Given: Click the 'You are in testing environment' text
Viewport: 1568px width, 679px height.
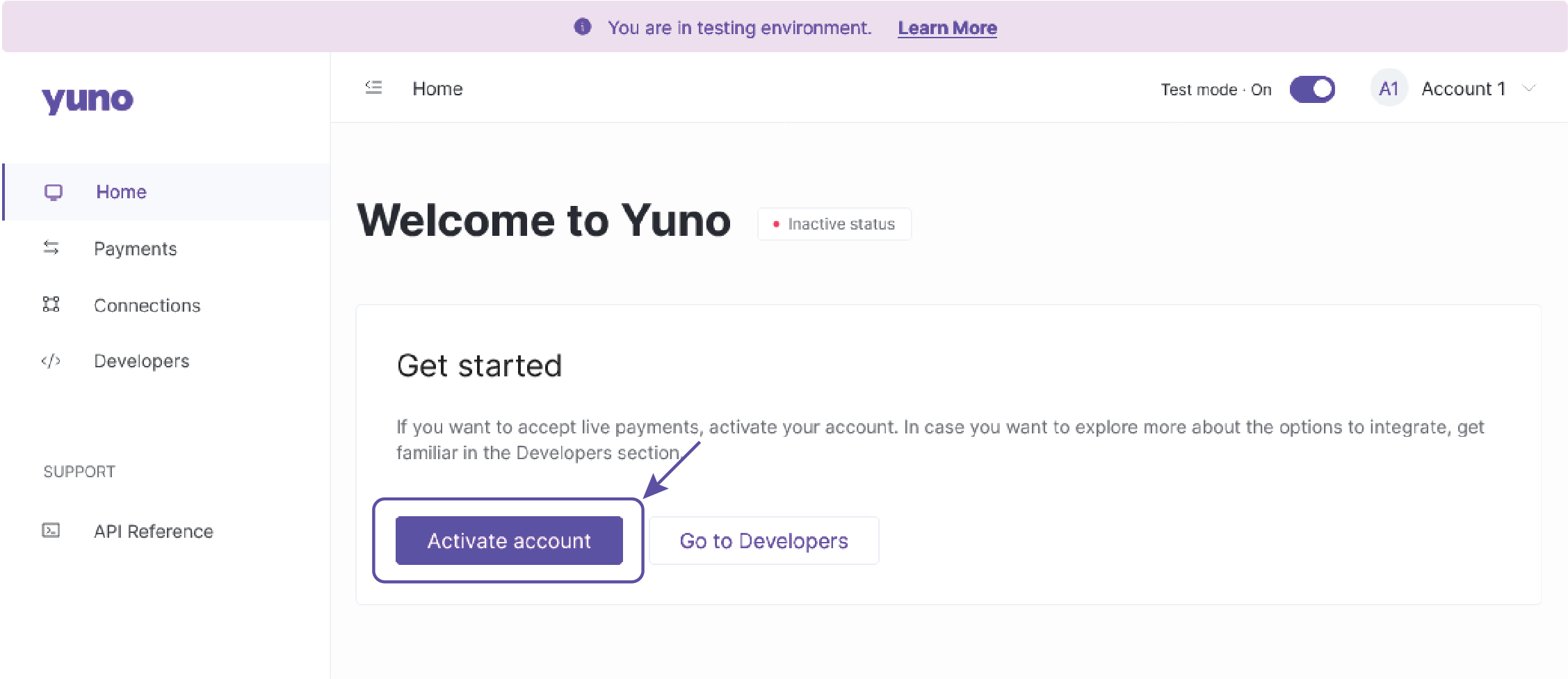Looking at the screenshot, I should tap(739, 28).
